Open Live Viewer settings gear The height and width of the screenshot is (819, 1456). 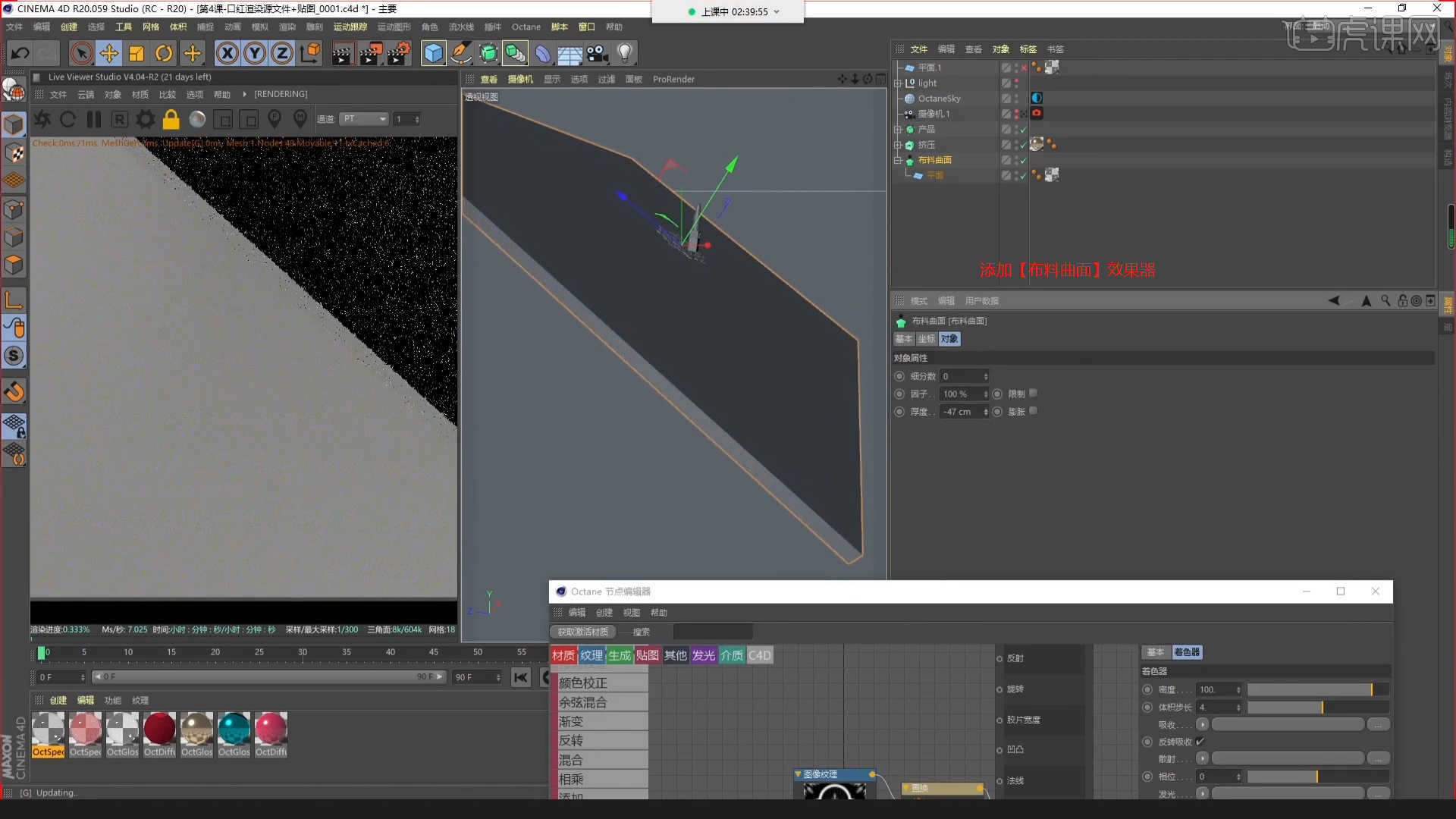146,119
